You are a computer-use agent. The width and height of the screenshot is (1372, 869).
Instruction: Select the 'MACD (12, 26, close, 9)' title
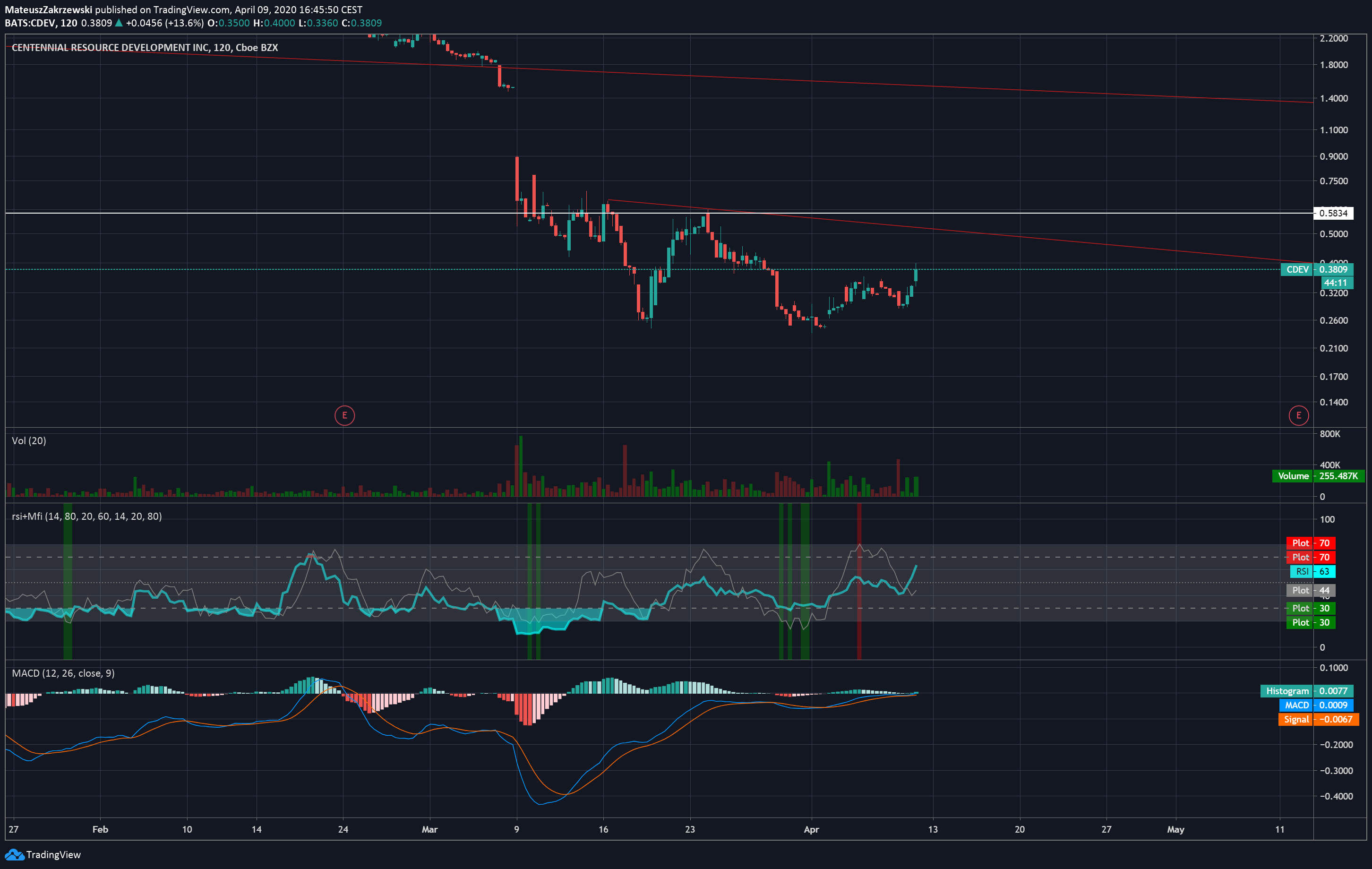tap(63, 673)
